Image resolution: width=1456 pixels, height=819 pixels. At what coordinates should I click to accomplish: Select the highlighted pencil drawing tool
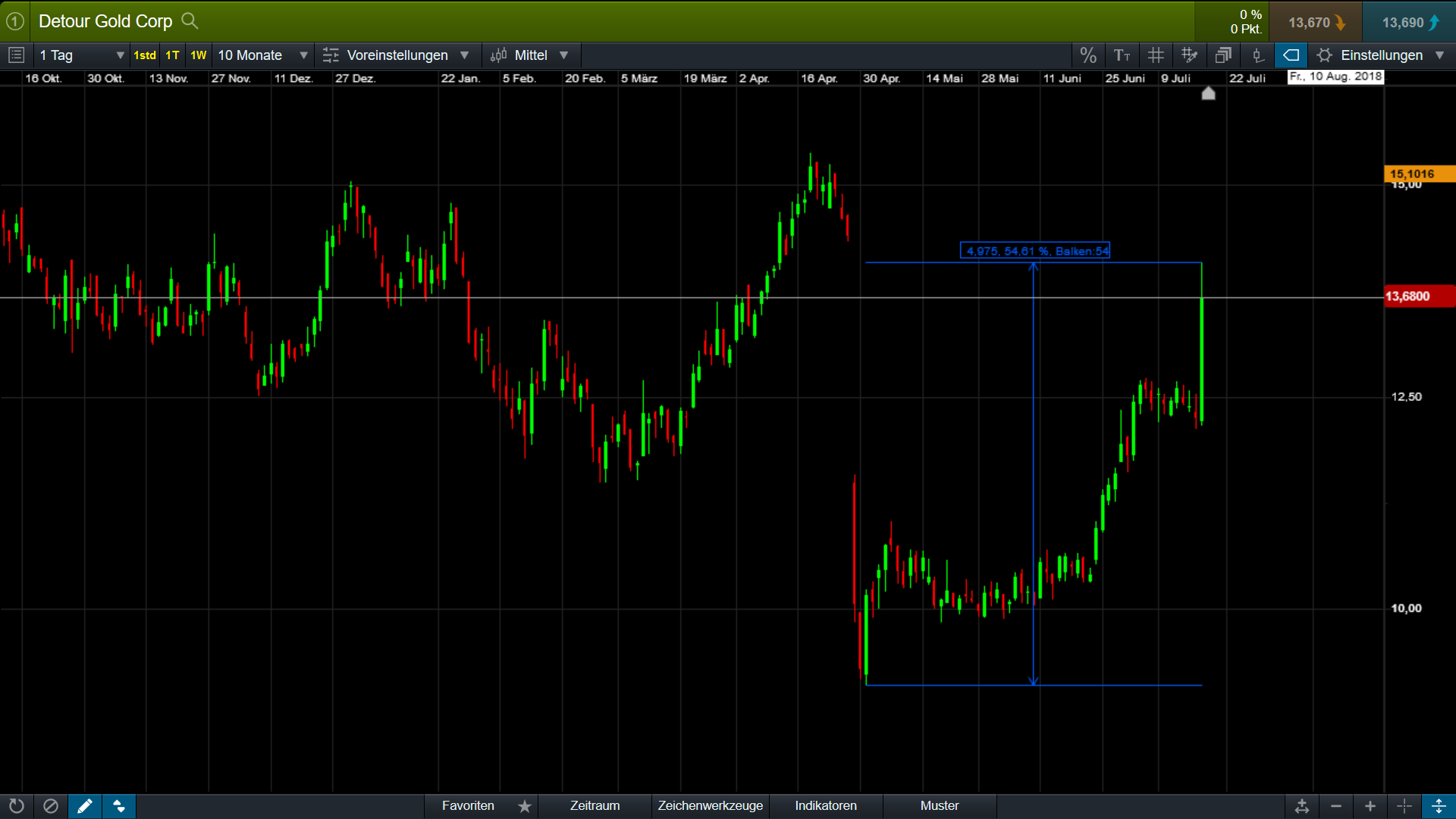tap(85, 806)
